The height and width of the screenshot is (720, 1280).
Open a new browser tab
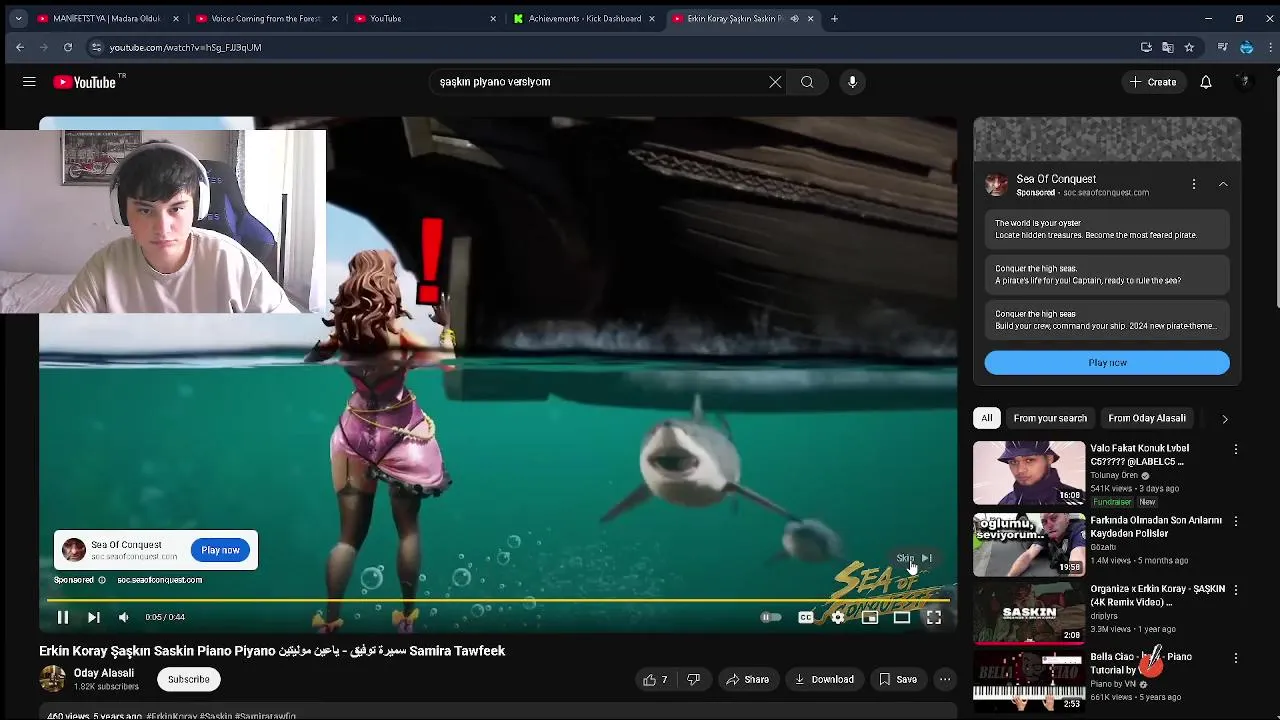pyautogui.click(x=835, y=18)
